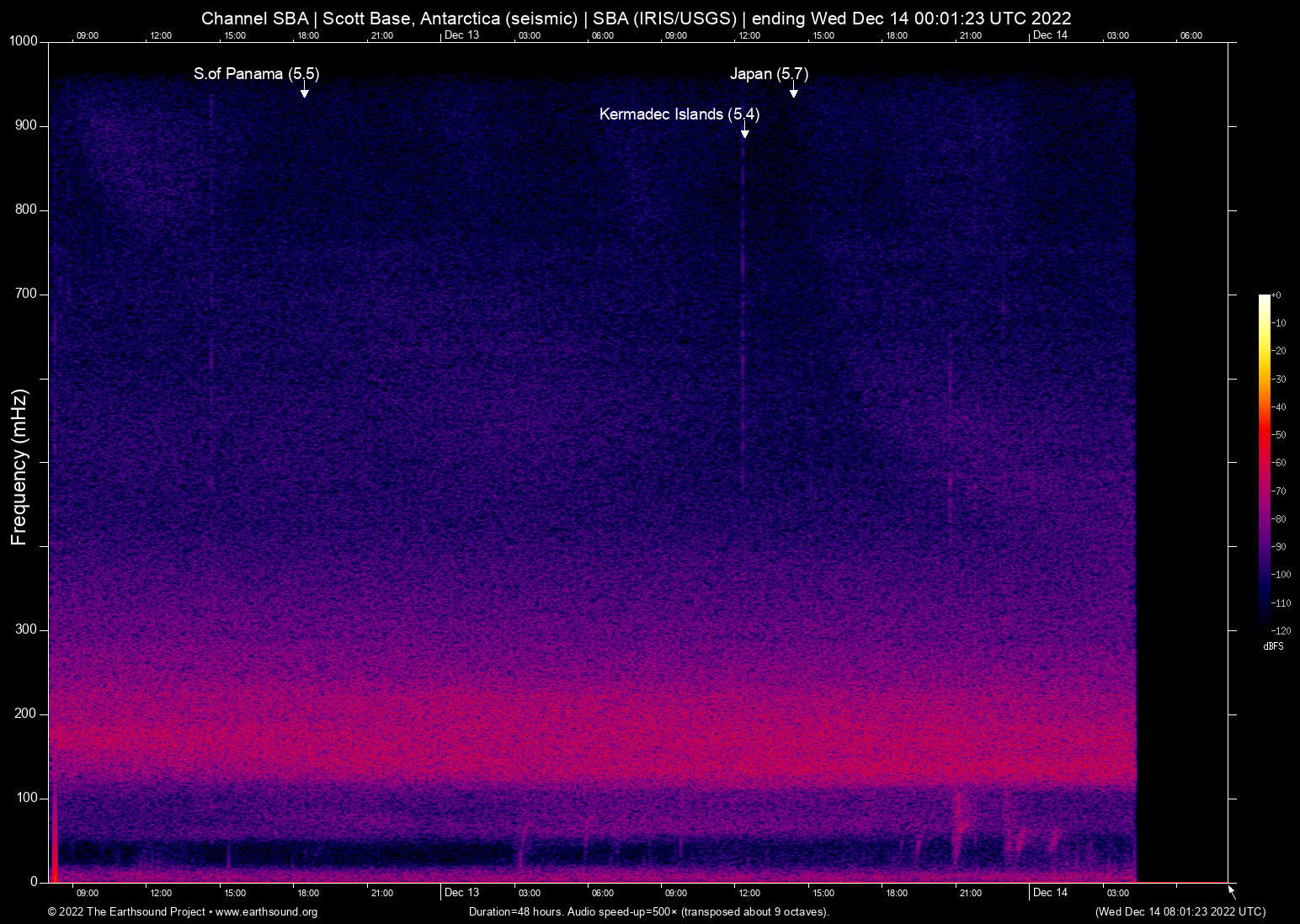
Task: Click the dBFS unit label under the color scale
Action: (1273, 646)
